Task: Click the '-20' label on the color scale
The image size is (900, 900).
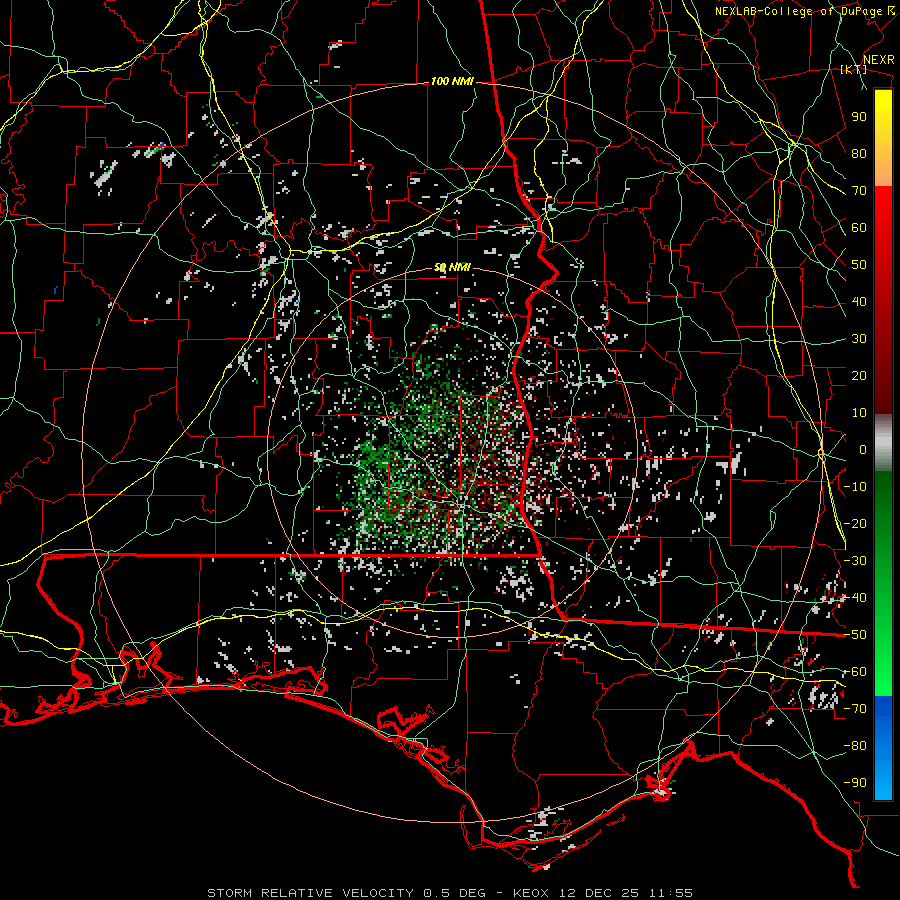Action: click(x=855, y=523)
